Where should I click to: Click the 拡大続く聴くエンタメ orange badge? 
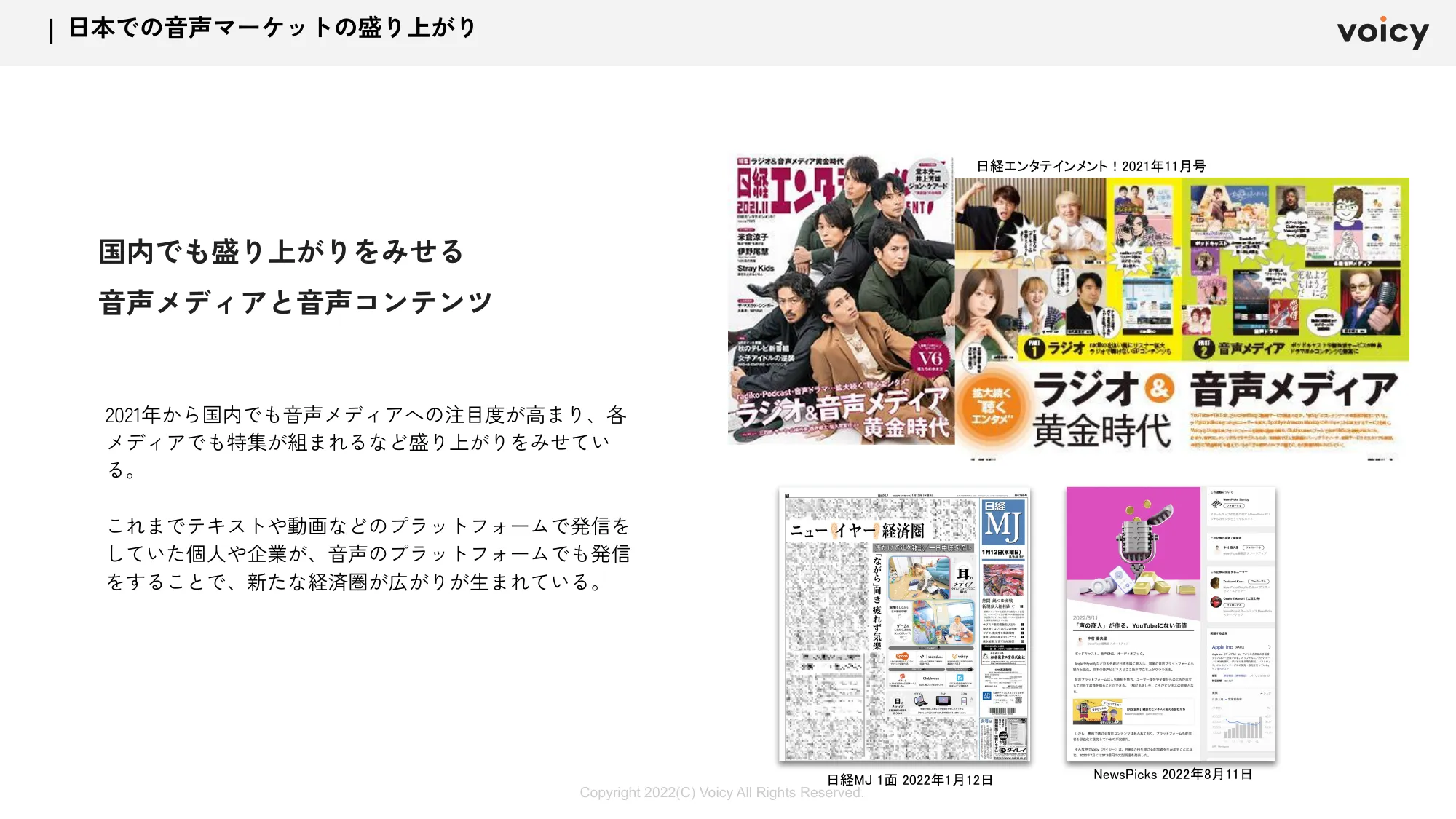coord(991,408)
